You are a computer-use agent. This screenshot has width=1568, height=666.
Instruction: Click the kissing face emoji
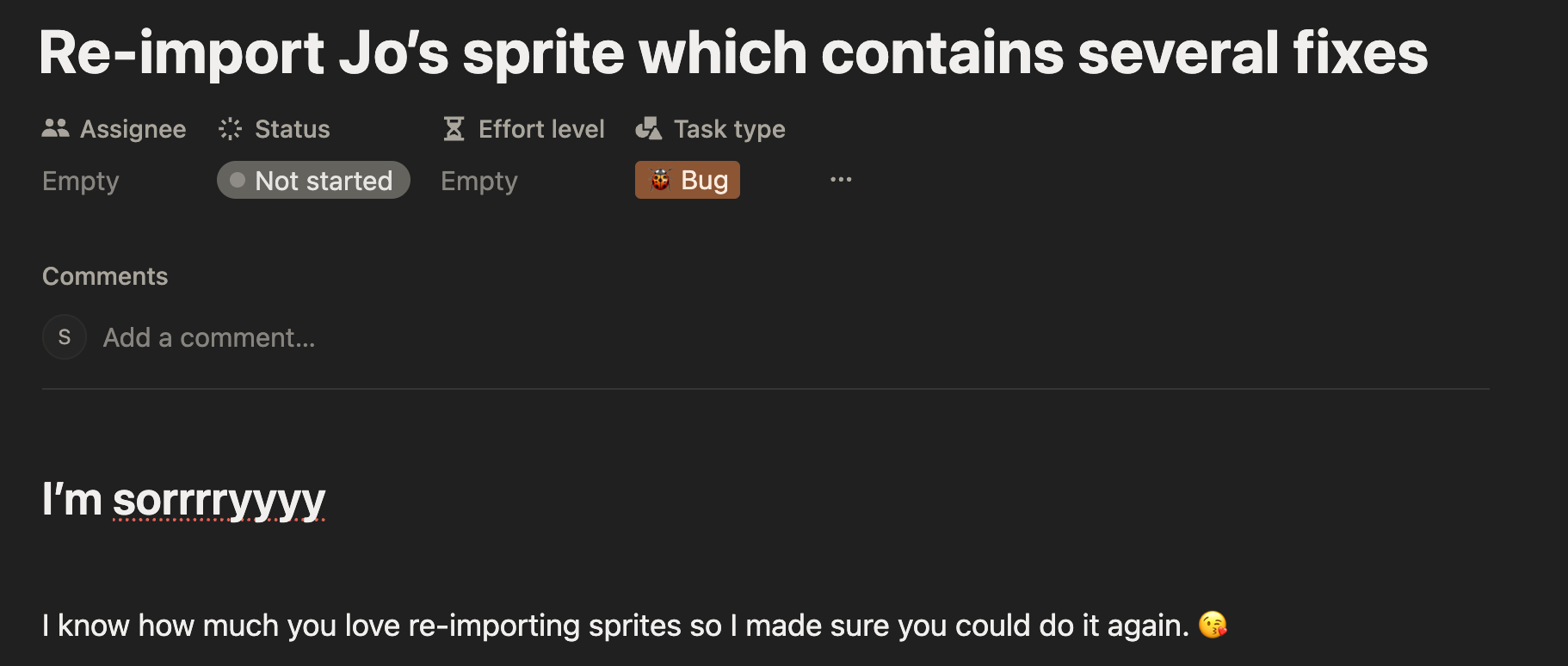tap(1213, 625)
